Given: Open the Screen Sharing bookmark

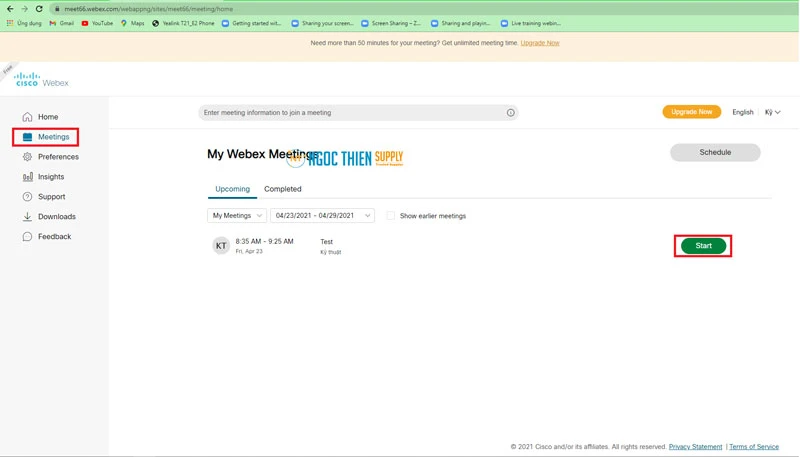Looking at the screenshot, I should point(391,23).
